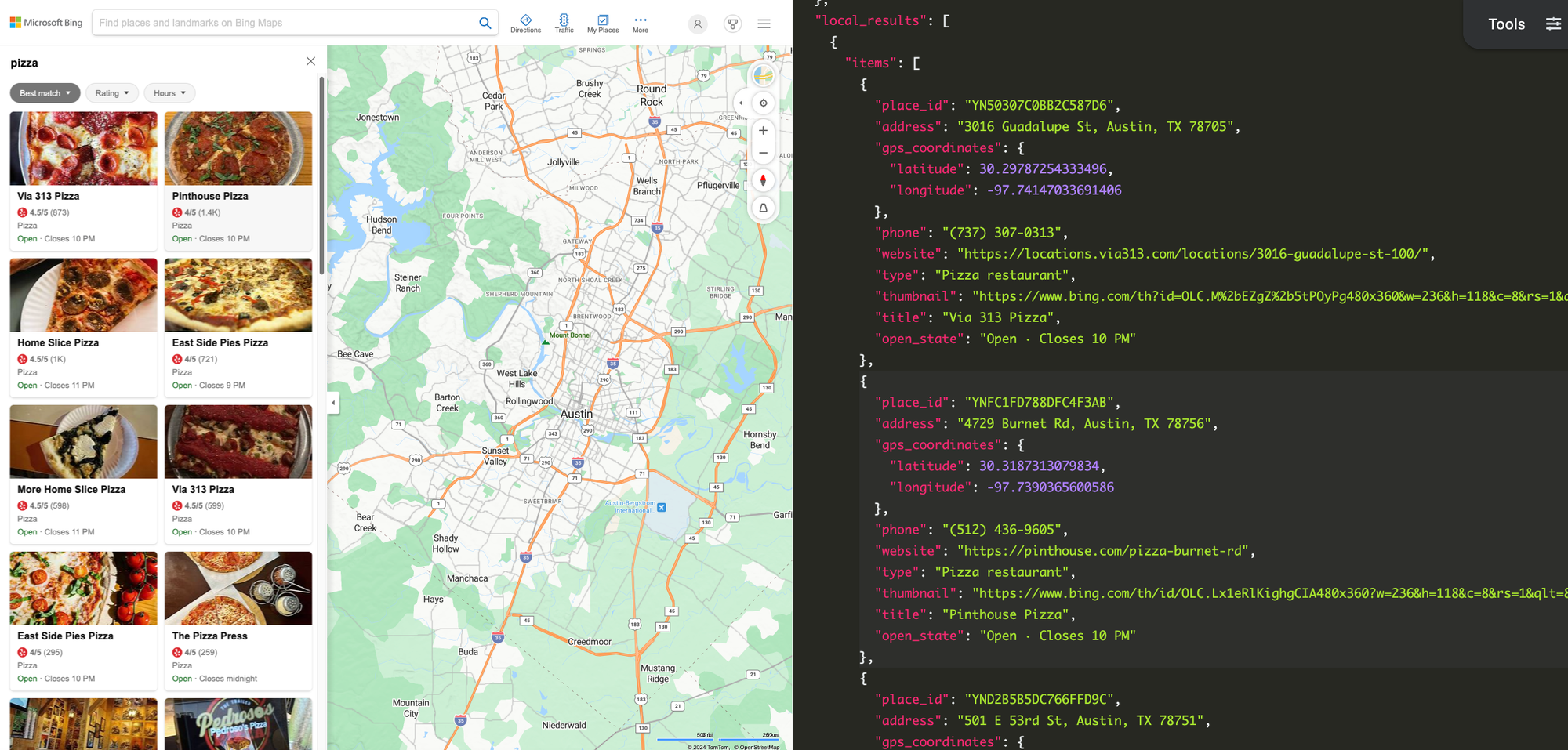Switch map style with globe icon

(x=764, y=76)
